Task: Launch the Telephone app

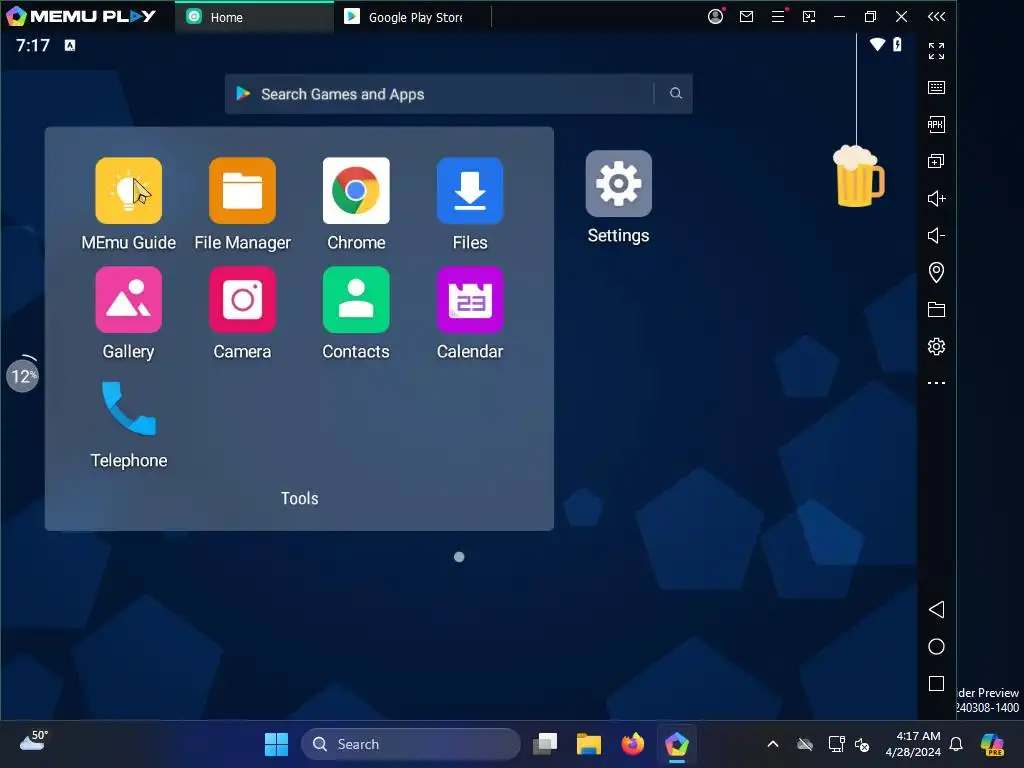Action: [129, 409]
